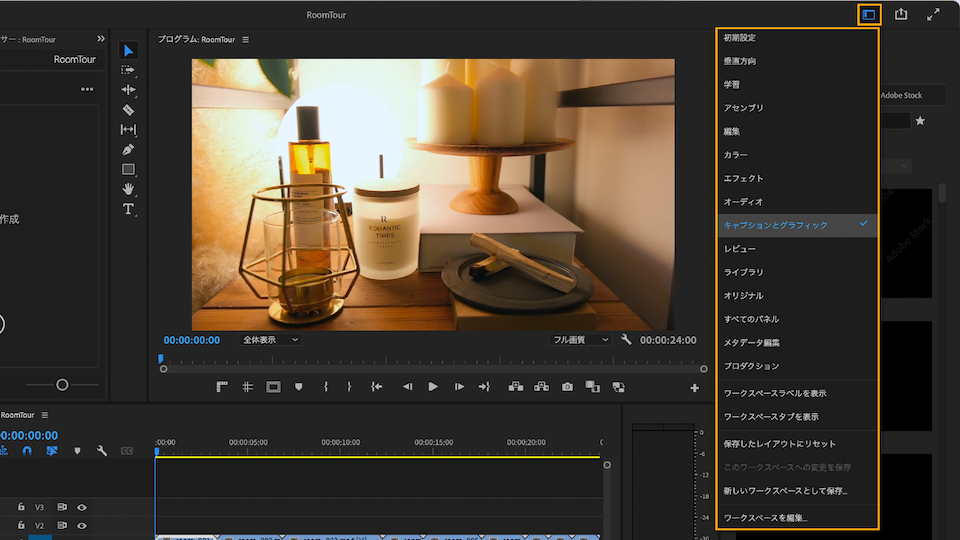Click the zoom slider handle in the left panel
The width and height of the screenshot is (960, 540).
click(62, 385)
